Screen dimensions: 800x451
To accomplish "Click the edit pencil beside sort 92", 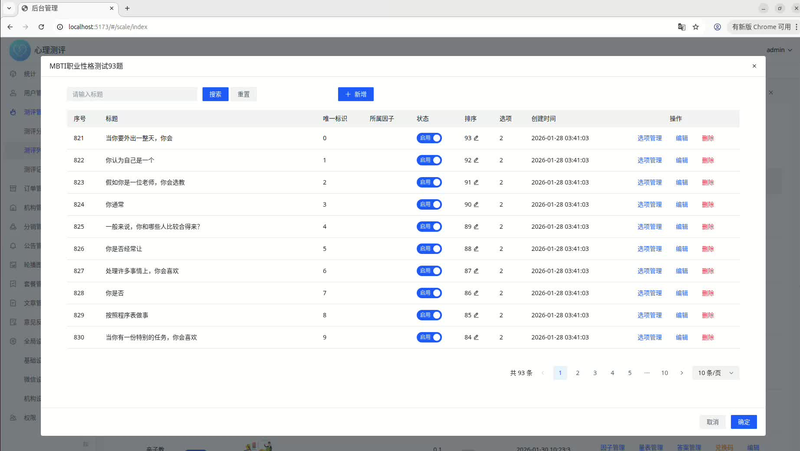I will (x=476, y=160).
